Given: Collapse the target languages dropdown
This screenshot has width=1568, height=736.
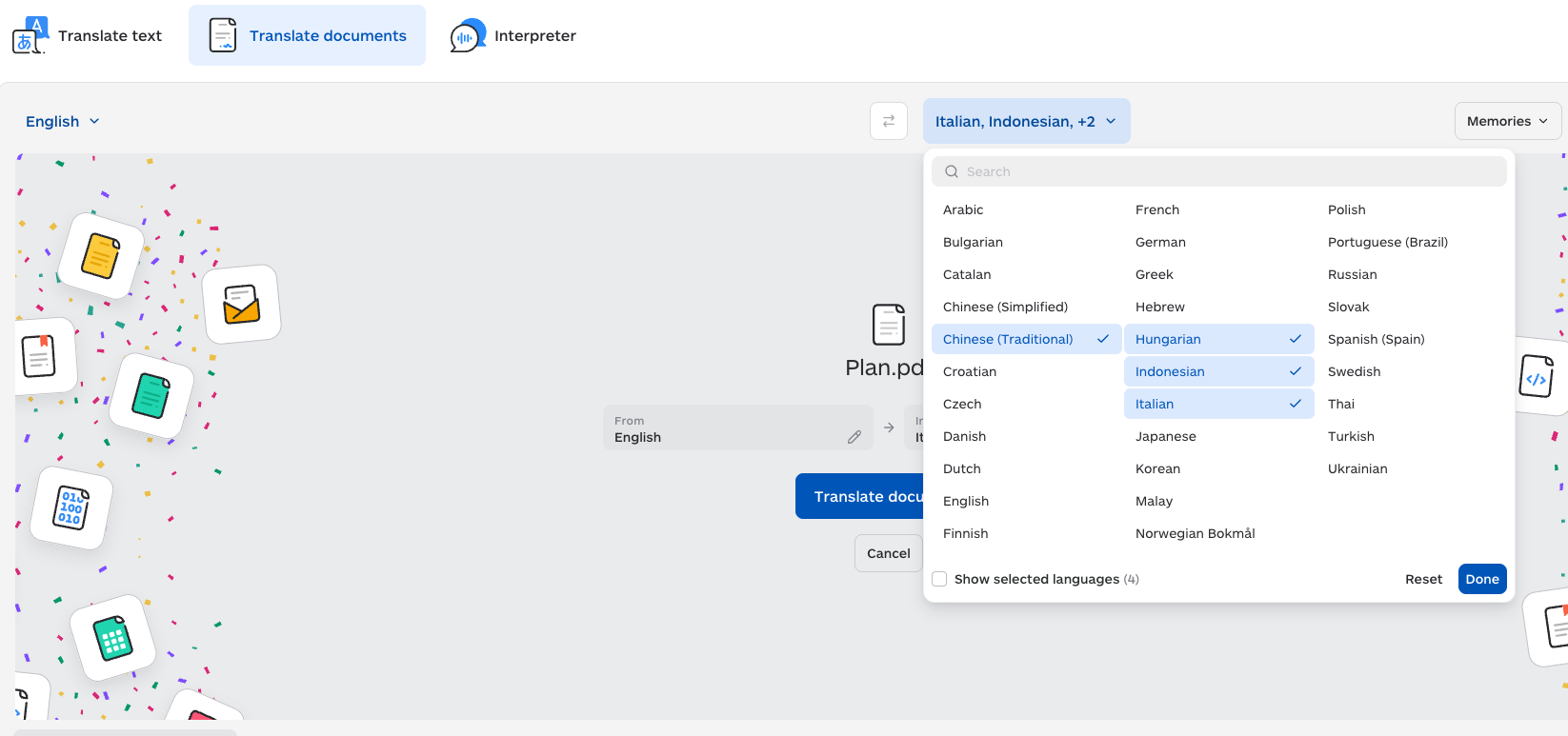Looking at the screenshot, I should [1025, 122].
